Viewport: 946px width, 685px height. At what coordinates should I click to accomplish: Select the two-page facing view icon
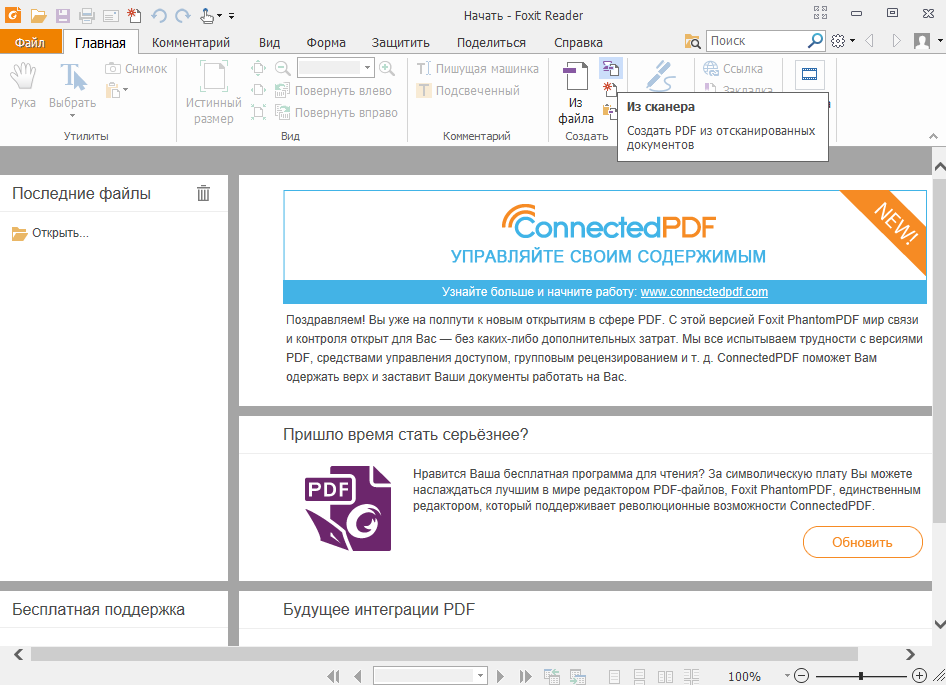(665, 677)
